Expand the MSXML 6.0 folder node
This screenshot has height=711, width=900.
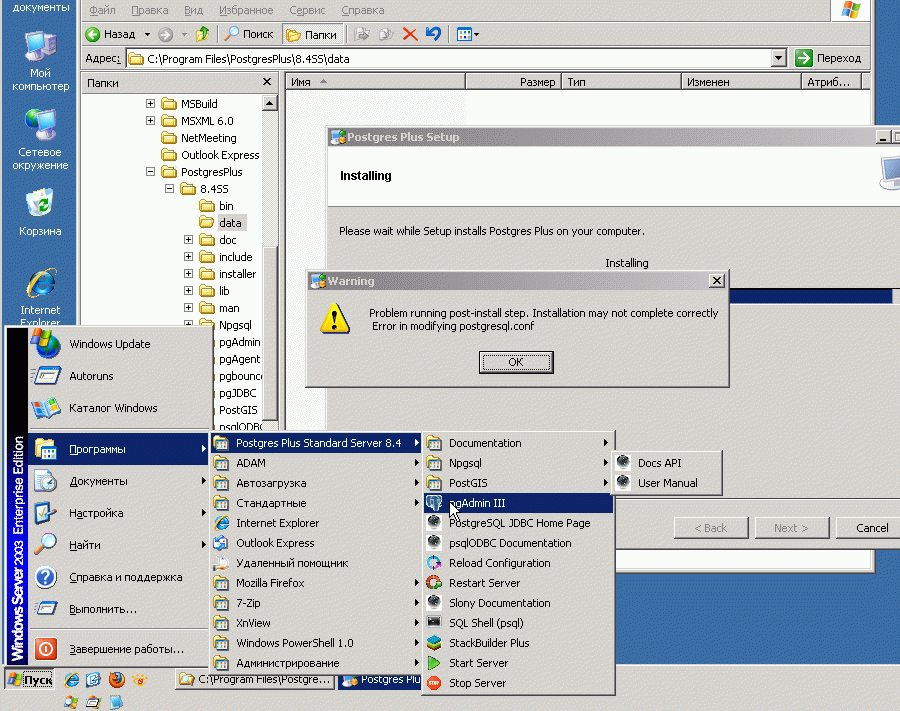click(x=150, y=121)
